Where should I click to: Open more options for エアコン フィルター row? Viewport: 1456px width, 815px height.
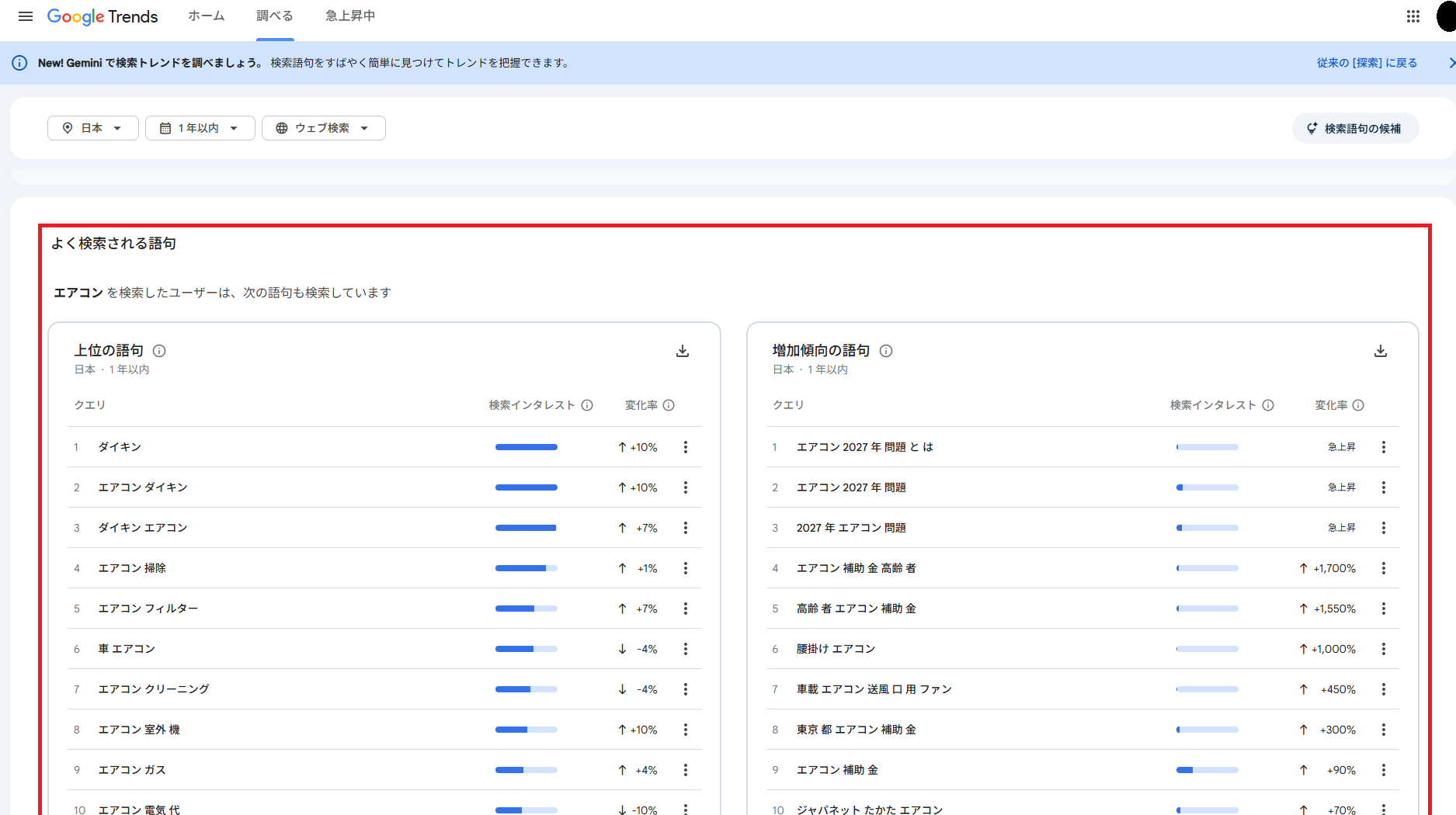pos(686,609)
